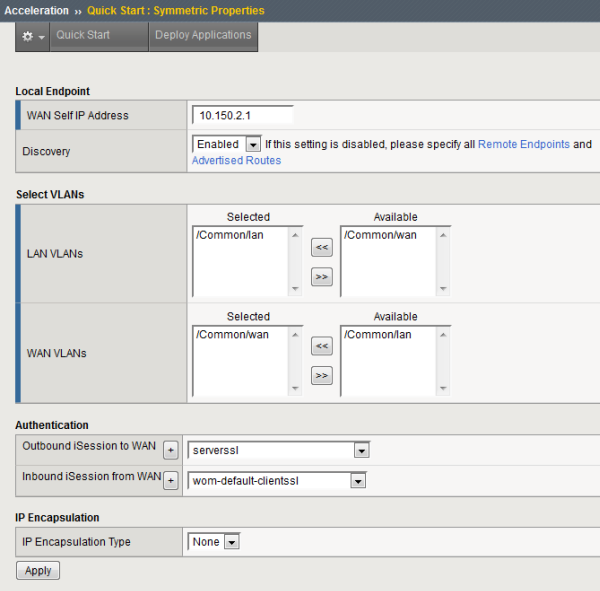
Task: Click plus icon beside Inbound iSession from WAN
Action: pos(170,481)
